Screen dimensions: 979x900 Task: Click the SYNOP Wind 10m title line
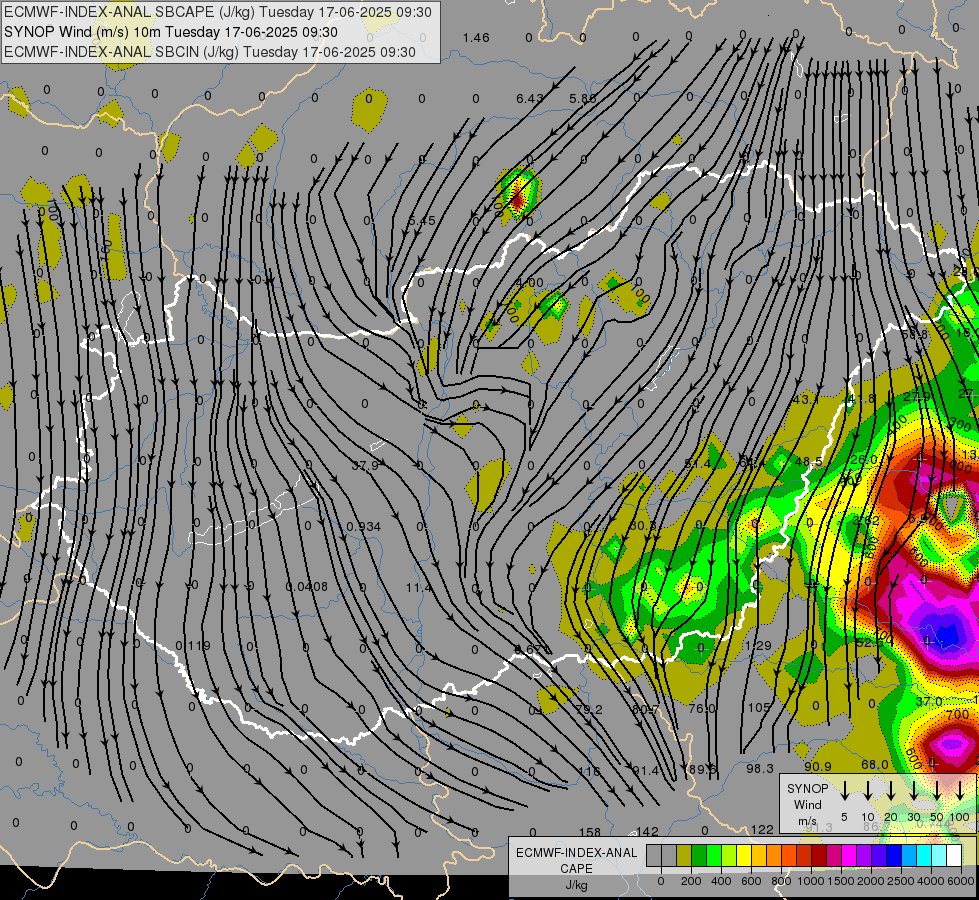point(170,32)
